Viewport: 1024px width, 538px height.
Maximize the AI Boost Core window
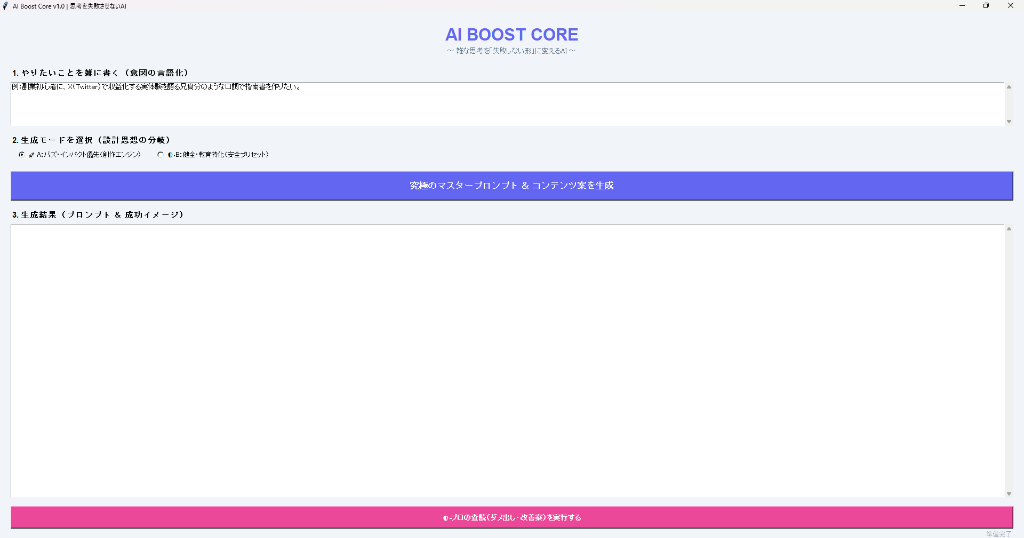986,6
